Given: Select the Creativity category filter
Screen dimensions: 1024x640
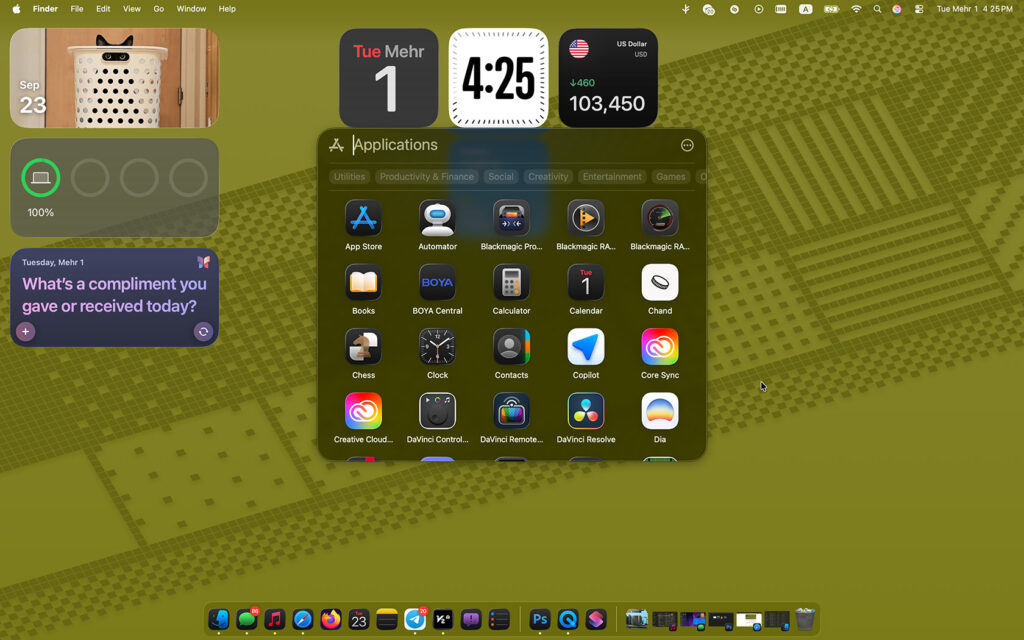Looking at the screenshot, I should point(548,176).
